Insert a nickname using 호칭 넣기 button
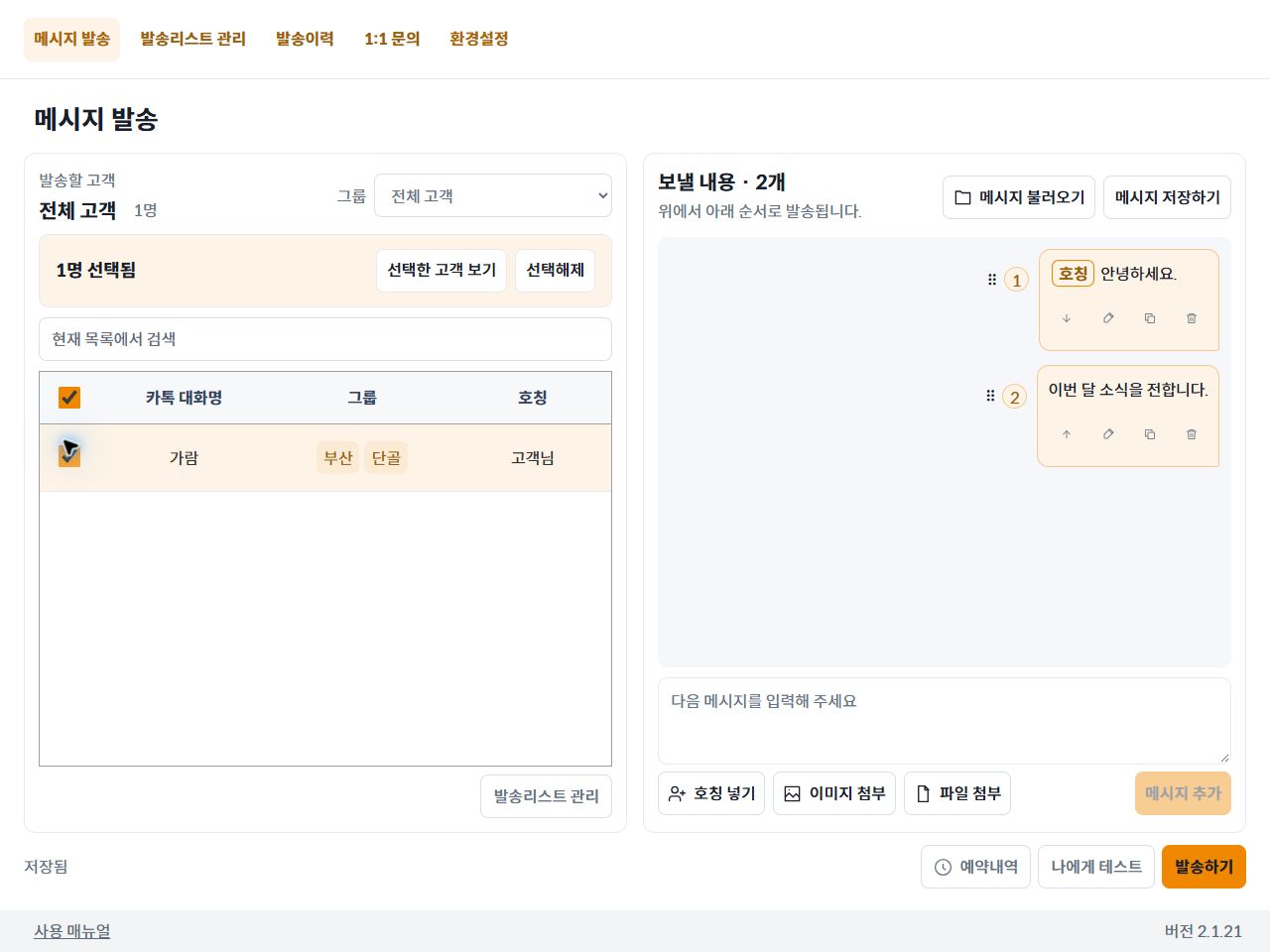 (x=711, y=793)
